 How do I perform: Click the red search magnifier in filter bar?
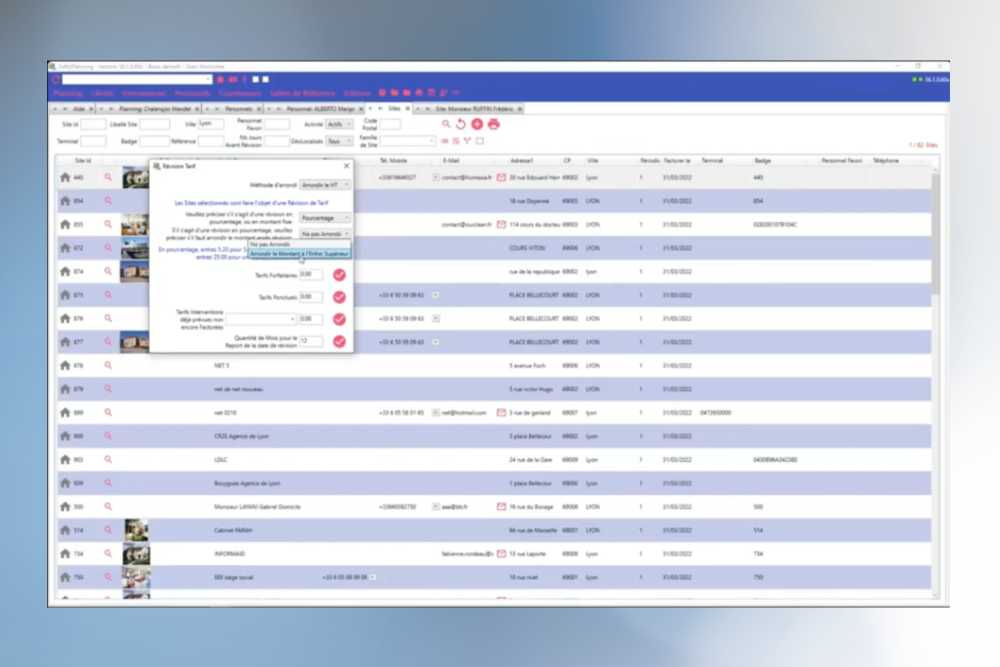(x=446, y=124)
